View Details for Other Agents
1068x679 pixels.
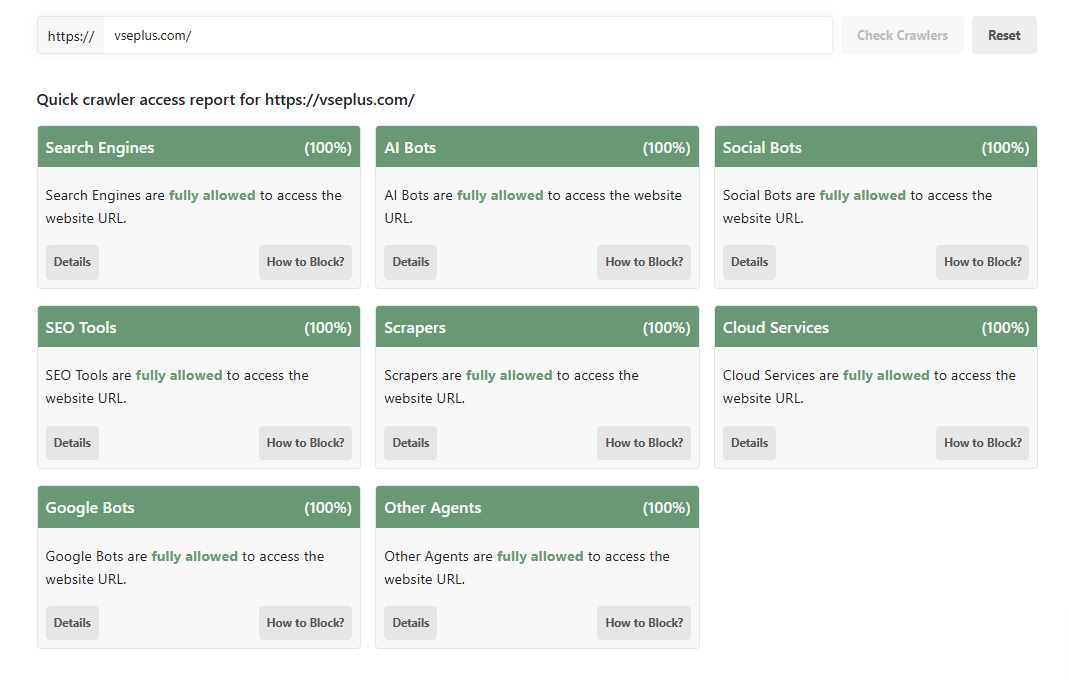click(411, 623)
